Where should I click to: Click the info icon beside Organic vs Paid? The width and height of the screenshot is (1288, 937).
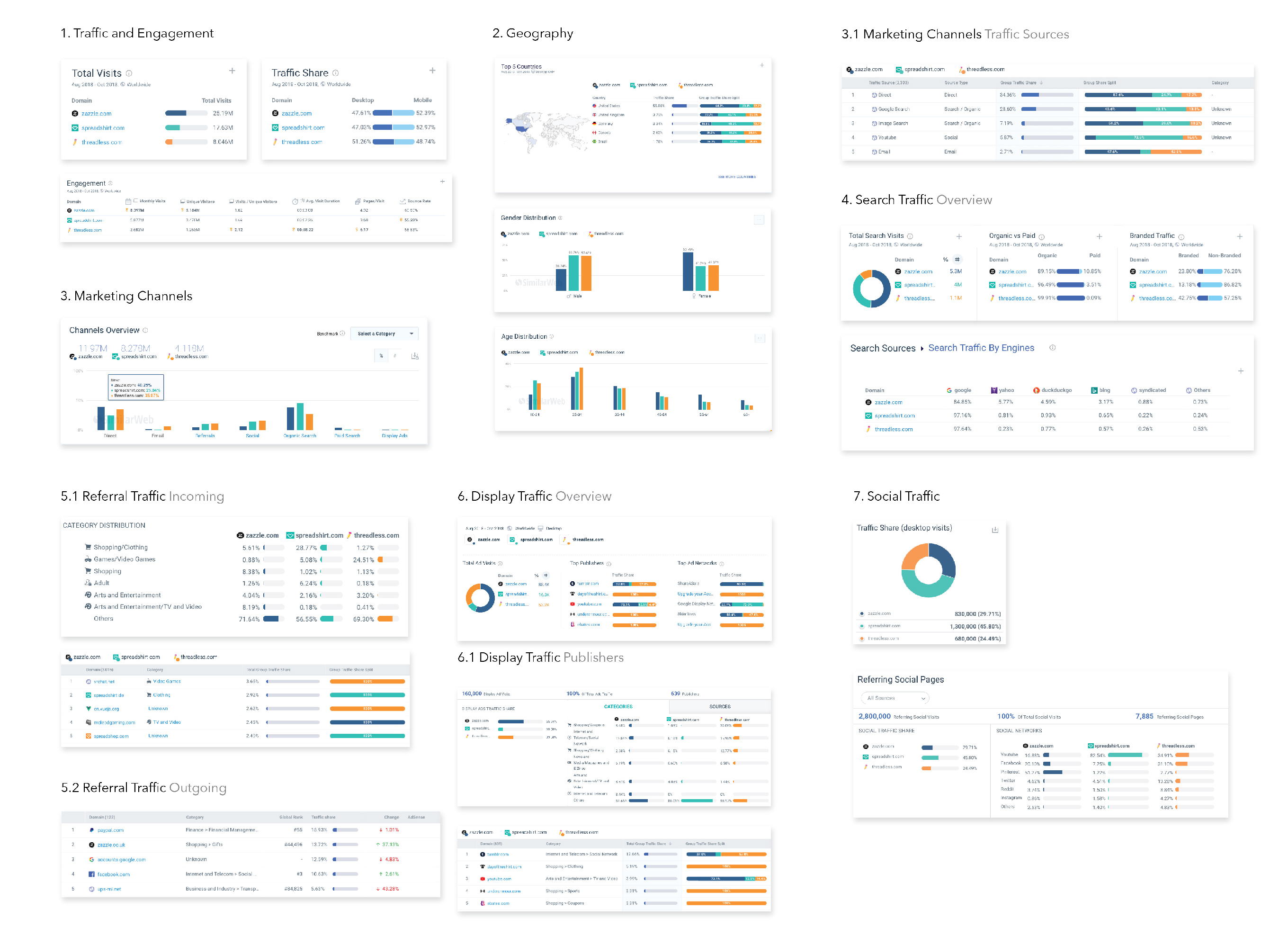(1042, 237)
